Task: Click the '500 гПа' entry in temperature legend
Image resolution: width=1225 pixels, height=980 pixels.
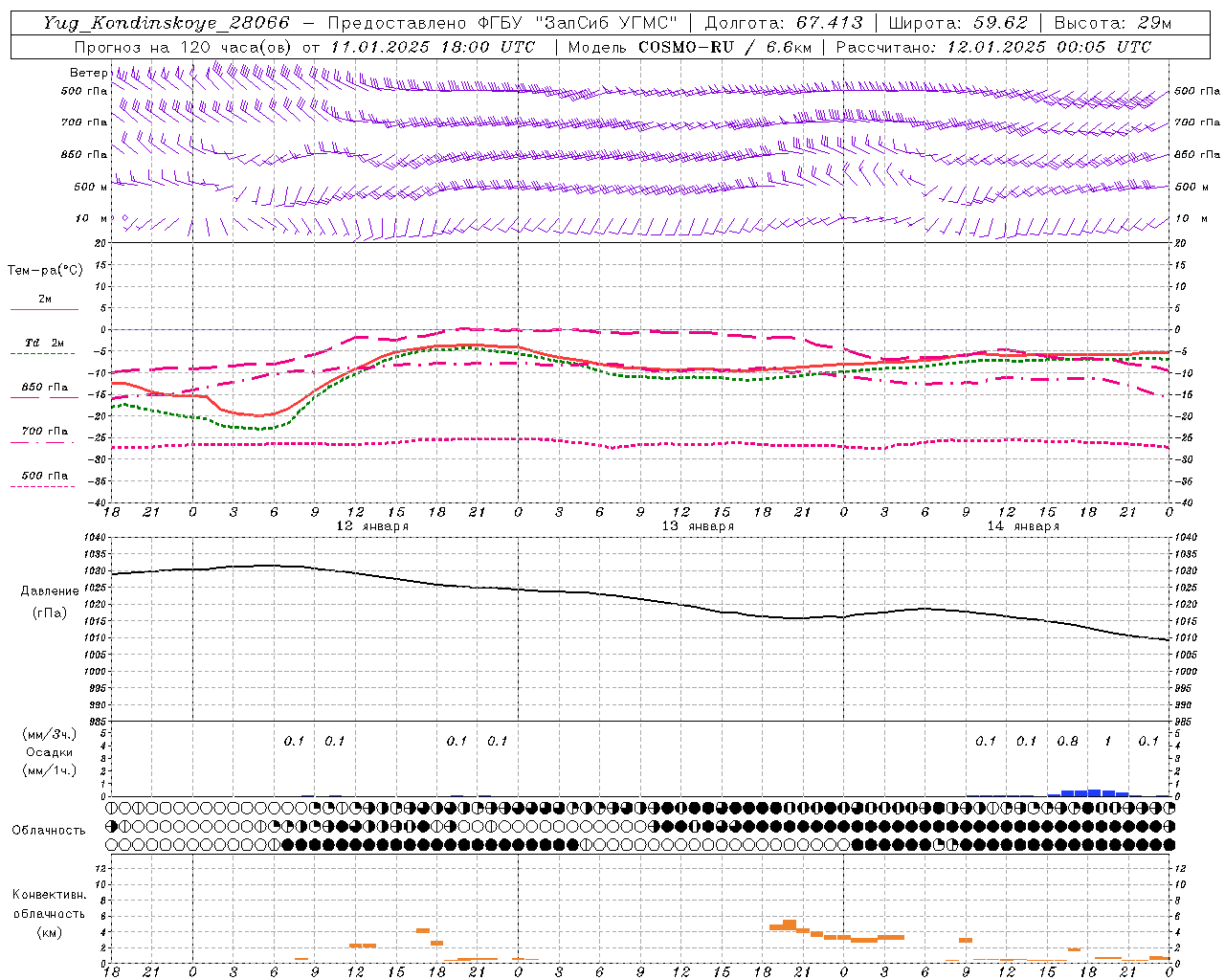Action: click(x=45, y=476)
